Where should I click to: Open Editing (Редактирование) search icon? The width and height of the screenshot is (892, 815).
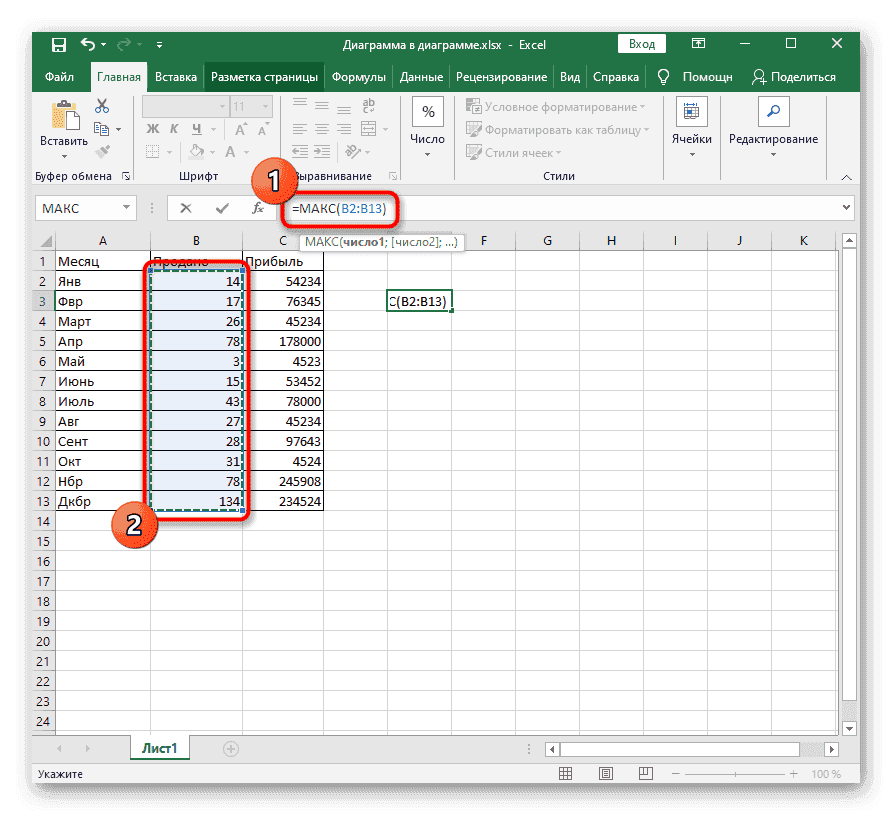click(x=773, y=112)
